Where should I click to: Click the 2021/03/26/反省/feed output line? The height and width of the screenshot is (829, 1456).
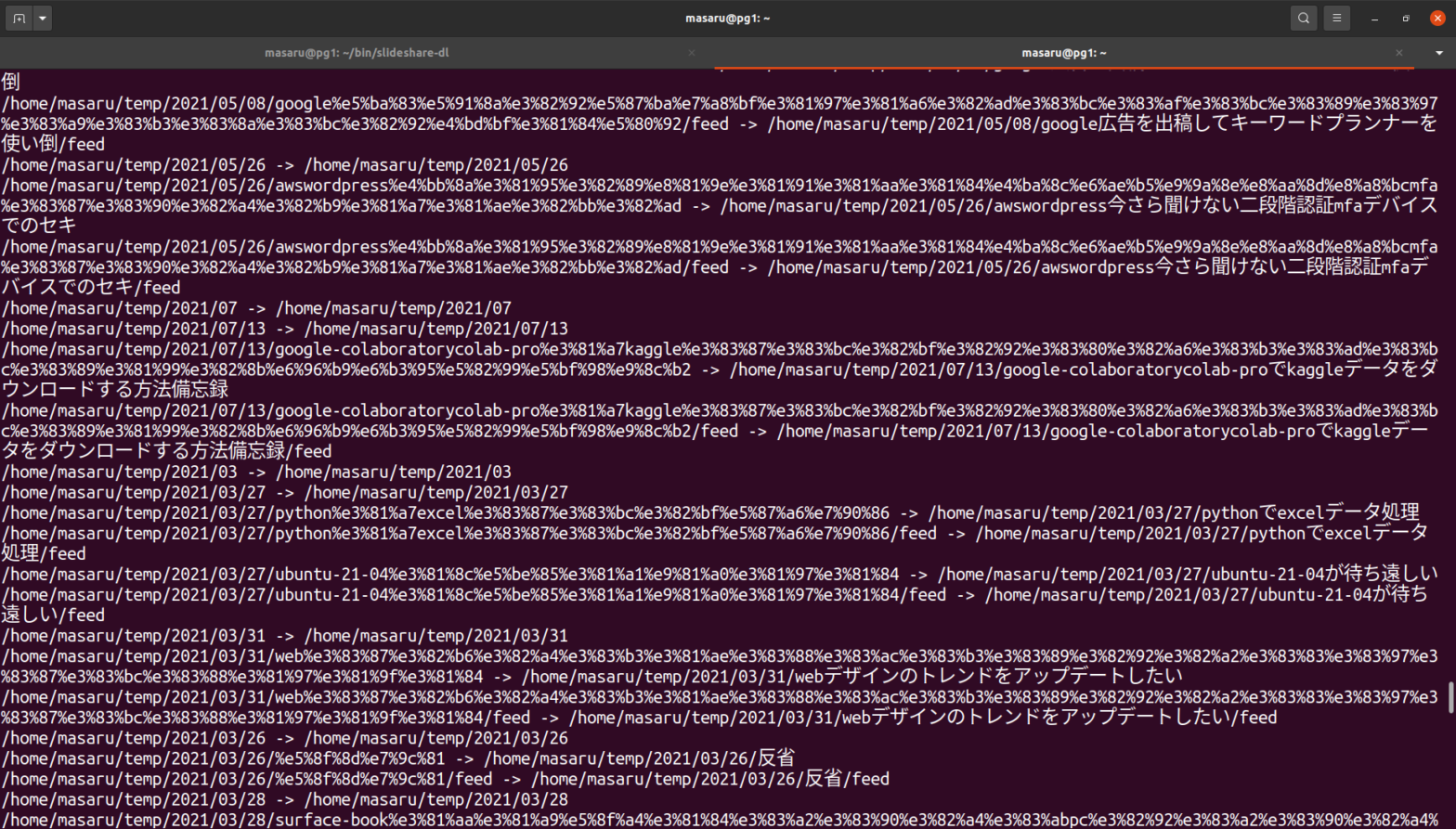[445, 779]
